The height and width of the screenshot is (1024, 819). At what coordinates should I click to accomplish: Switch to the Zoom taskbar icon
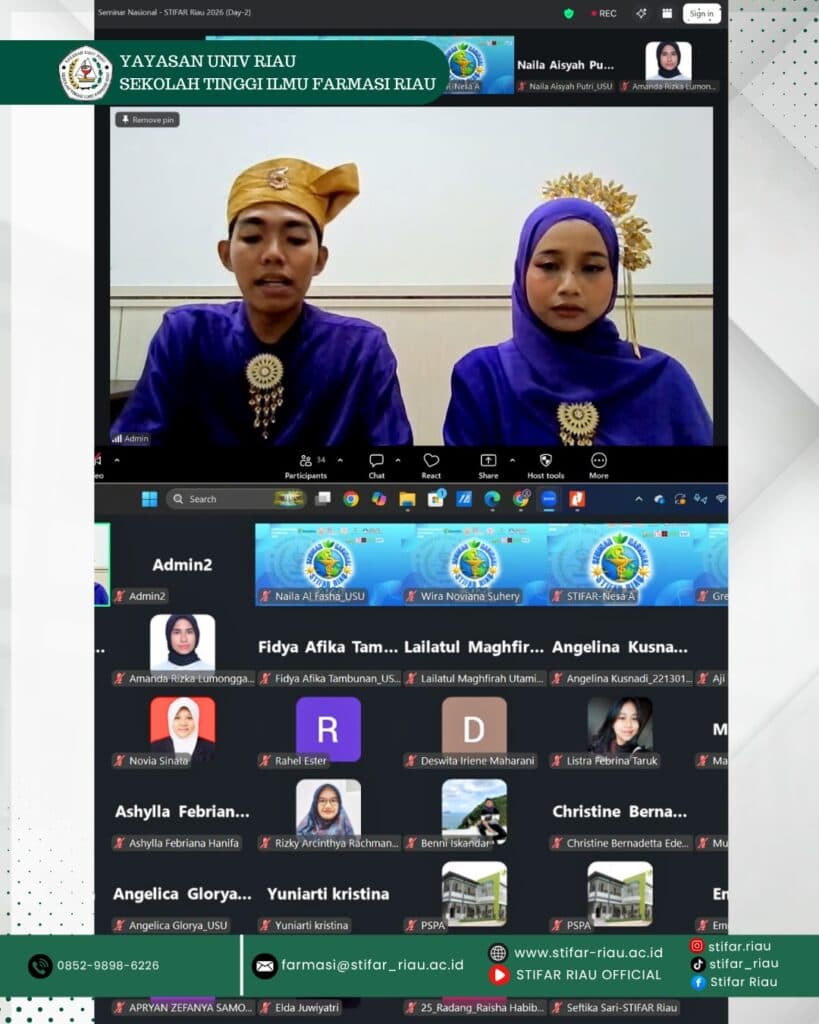[x=549, y=499]
